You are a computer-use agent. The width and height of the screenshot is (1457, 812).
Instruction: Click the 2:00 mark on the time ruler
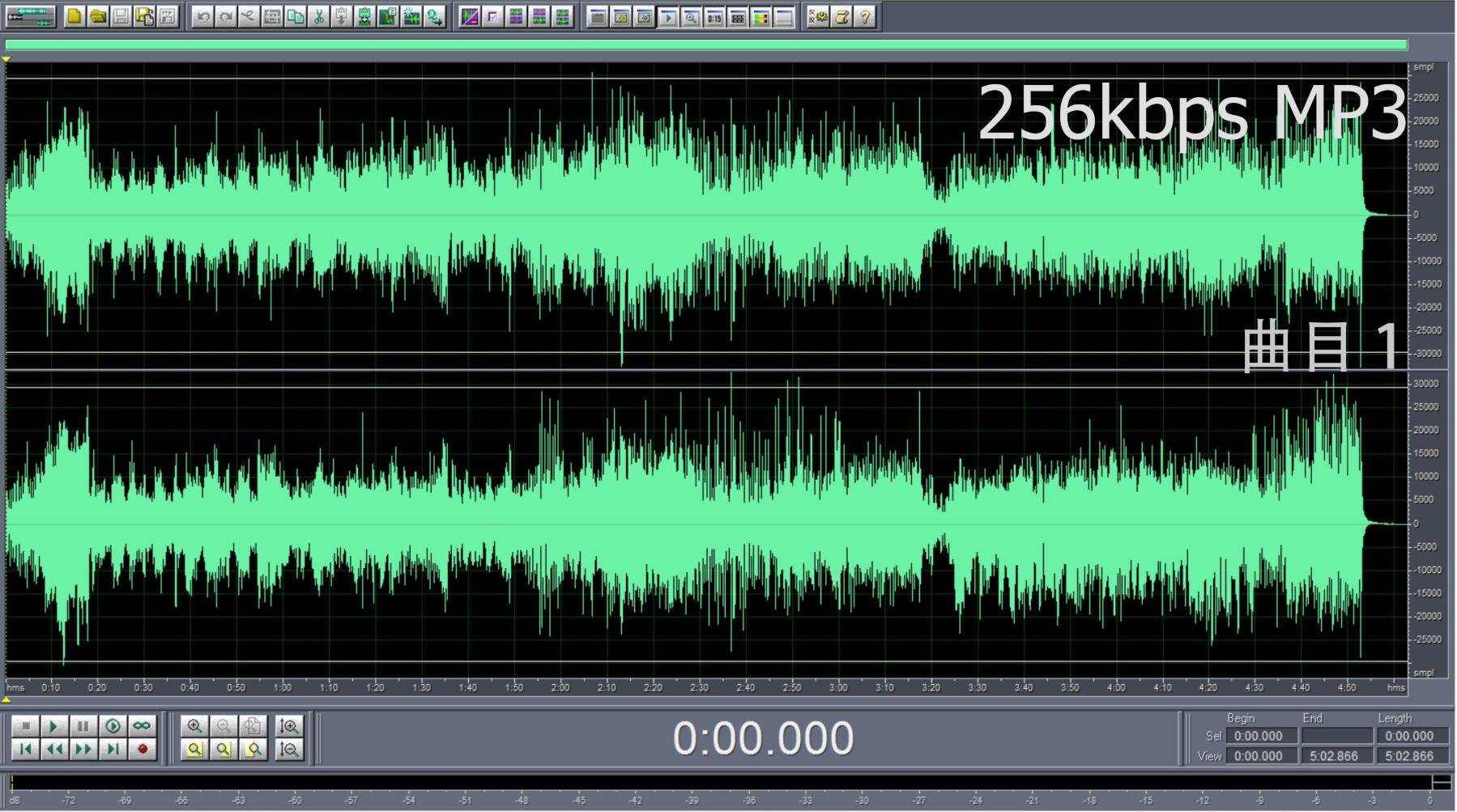[x=560, y=687]
